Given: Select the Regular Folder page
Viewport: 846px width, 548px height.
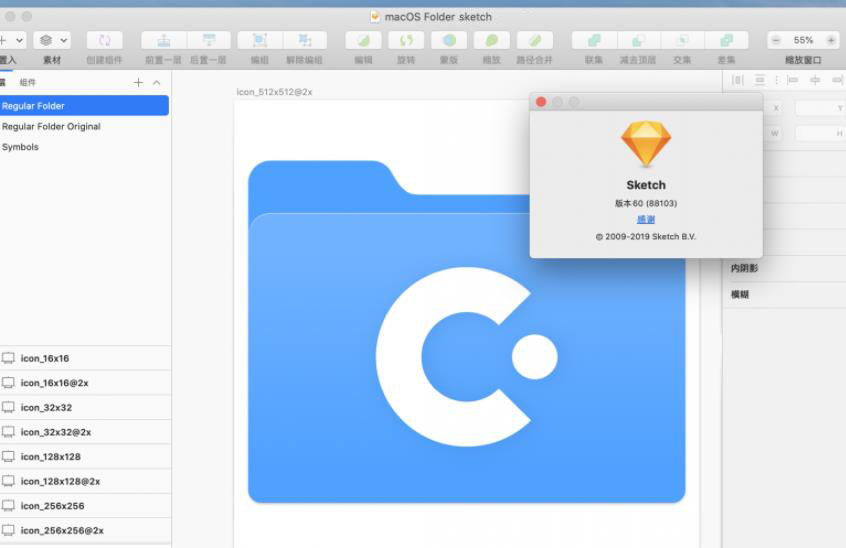Looking at the screenshot, I should point(84,106).
